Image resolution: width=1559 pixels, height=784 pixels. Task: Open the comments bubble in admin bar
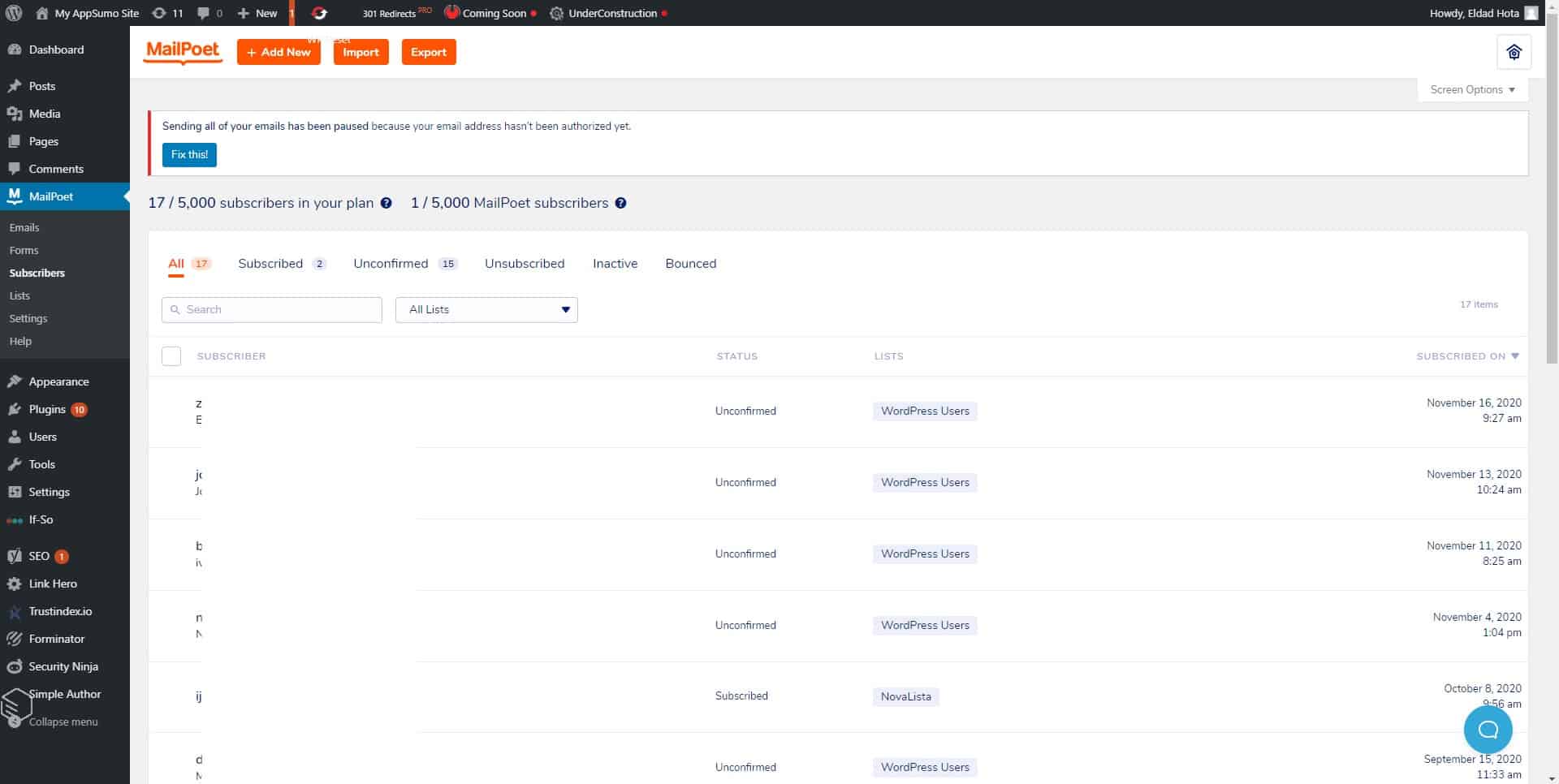pyautogui.click(x=209, y=13)
